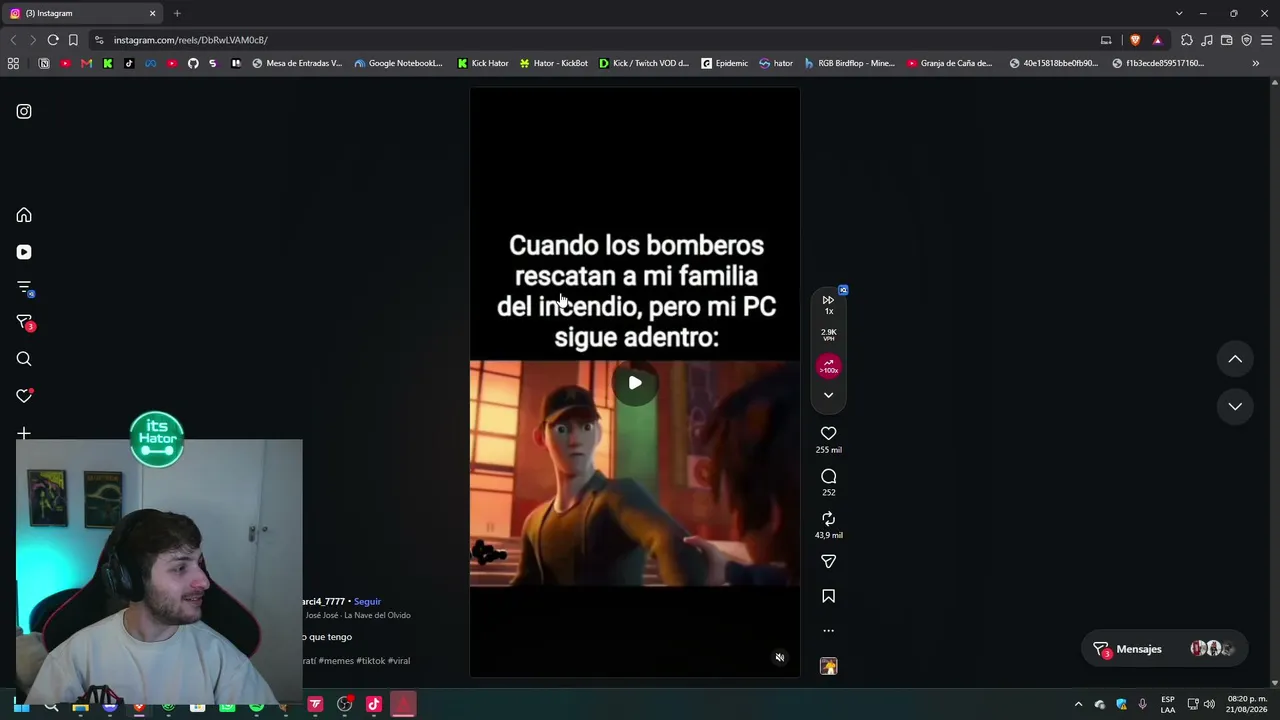Open the 2.9K VPH stat extension overlay
The image size is (1280, 720).
pos(828,334)
